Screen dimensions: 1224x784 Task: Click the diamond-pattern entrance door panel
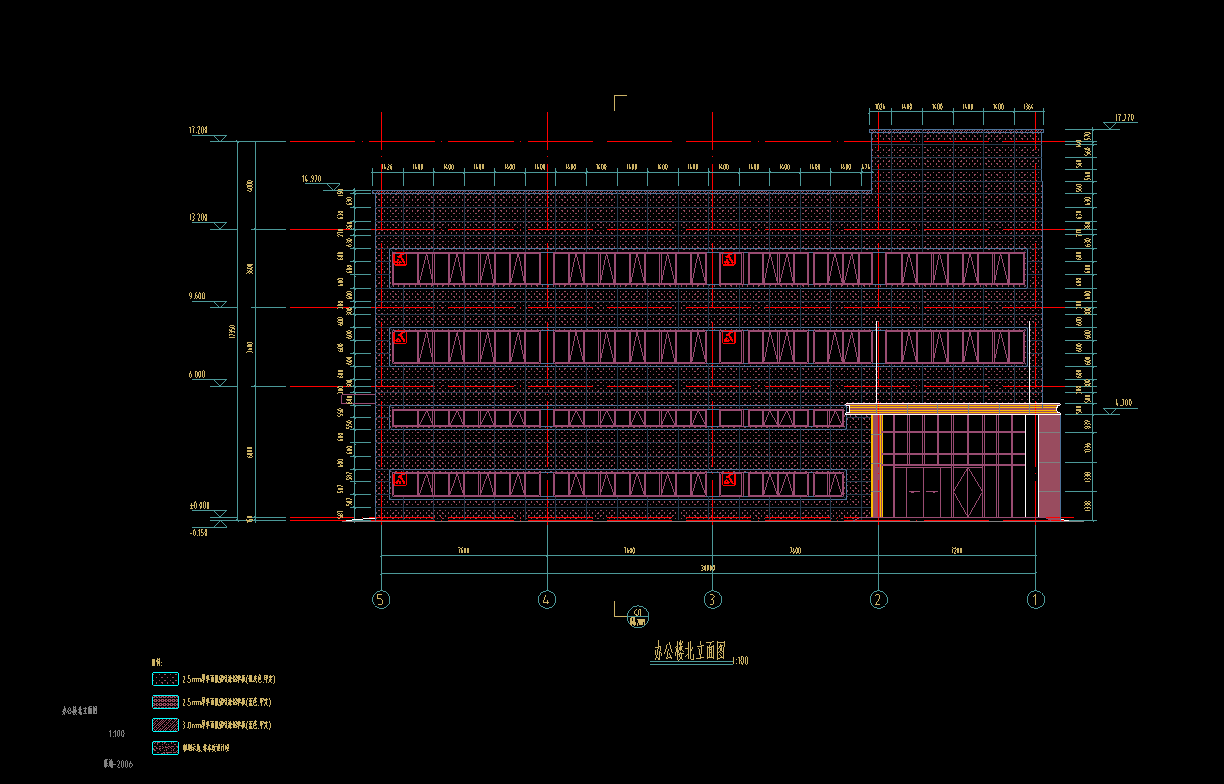pos(969,493)
